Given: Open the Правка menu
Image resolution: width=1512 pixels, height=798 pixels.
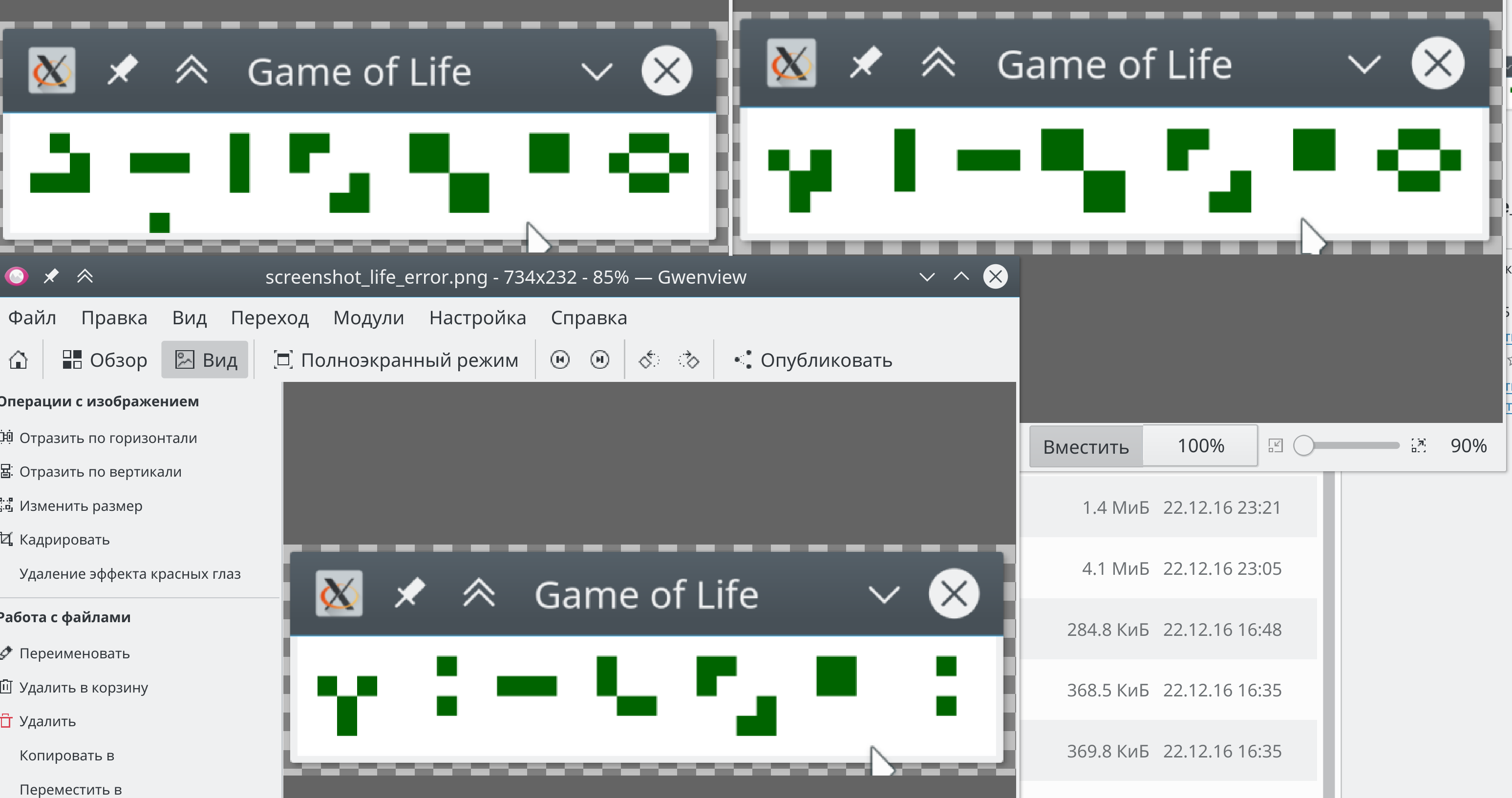Looking at the screenshot, I should tap(114, 317).
